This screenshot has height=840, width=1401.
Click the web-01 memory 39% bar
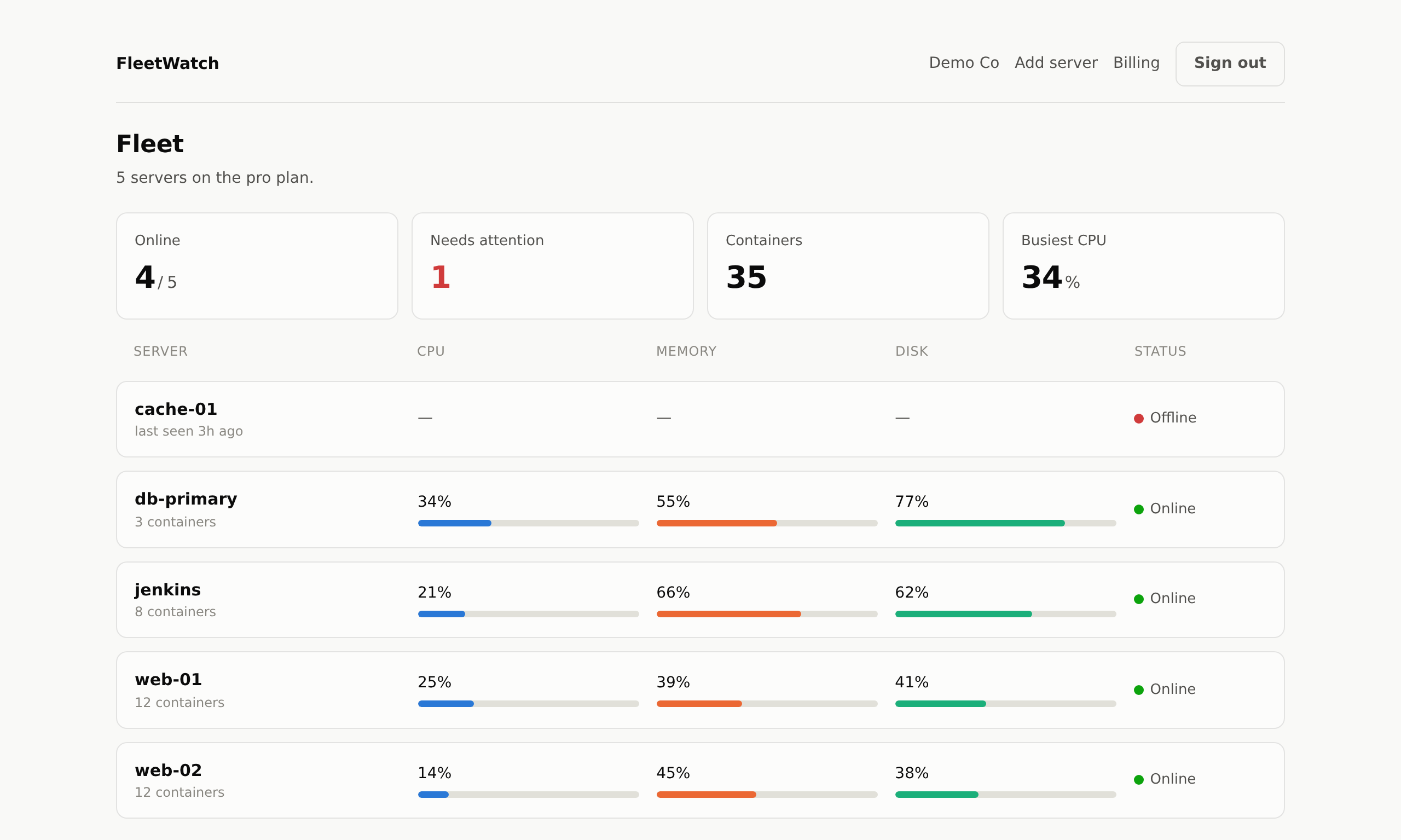pyautogui.click(x=767, y=704)
